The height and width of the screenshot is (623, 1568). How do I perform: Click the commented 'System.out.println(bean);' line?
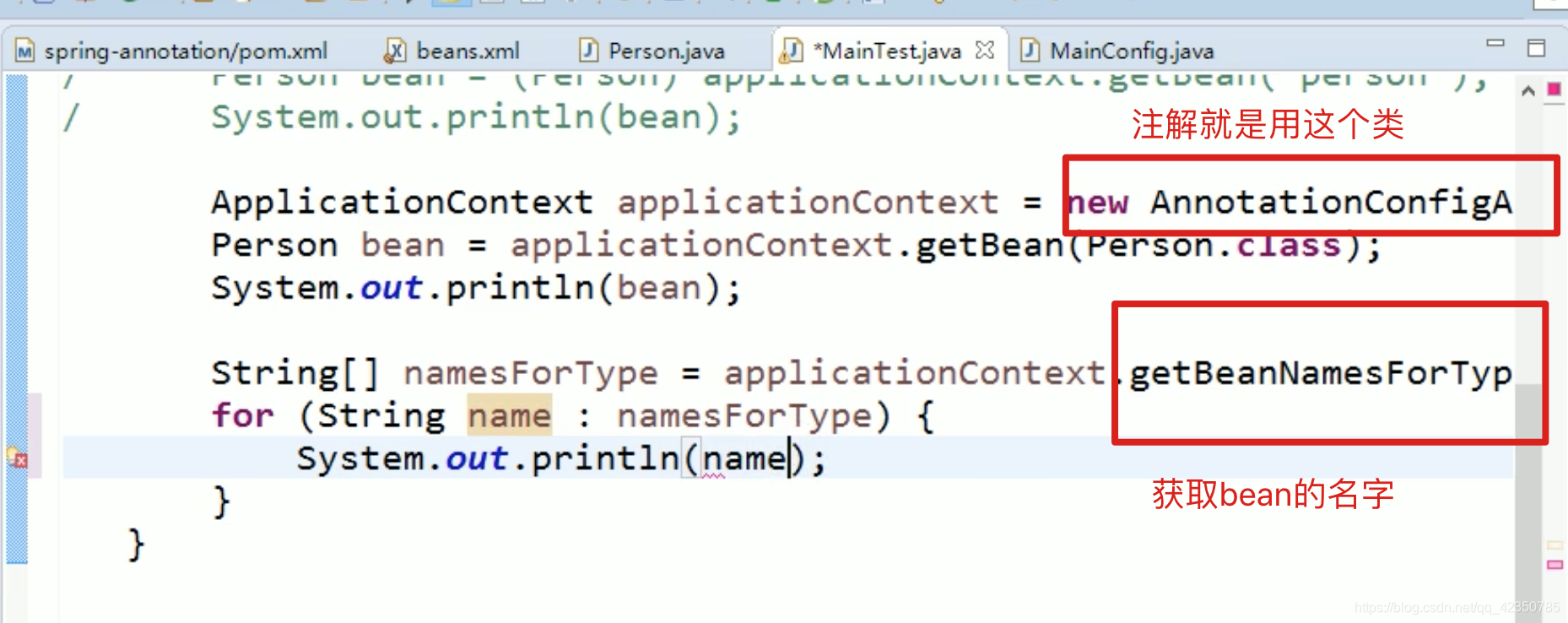click(476, 117)
